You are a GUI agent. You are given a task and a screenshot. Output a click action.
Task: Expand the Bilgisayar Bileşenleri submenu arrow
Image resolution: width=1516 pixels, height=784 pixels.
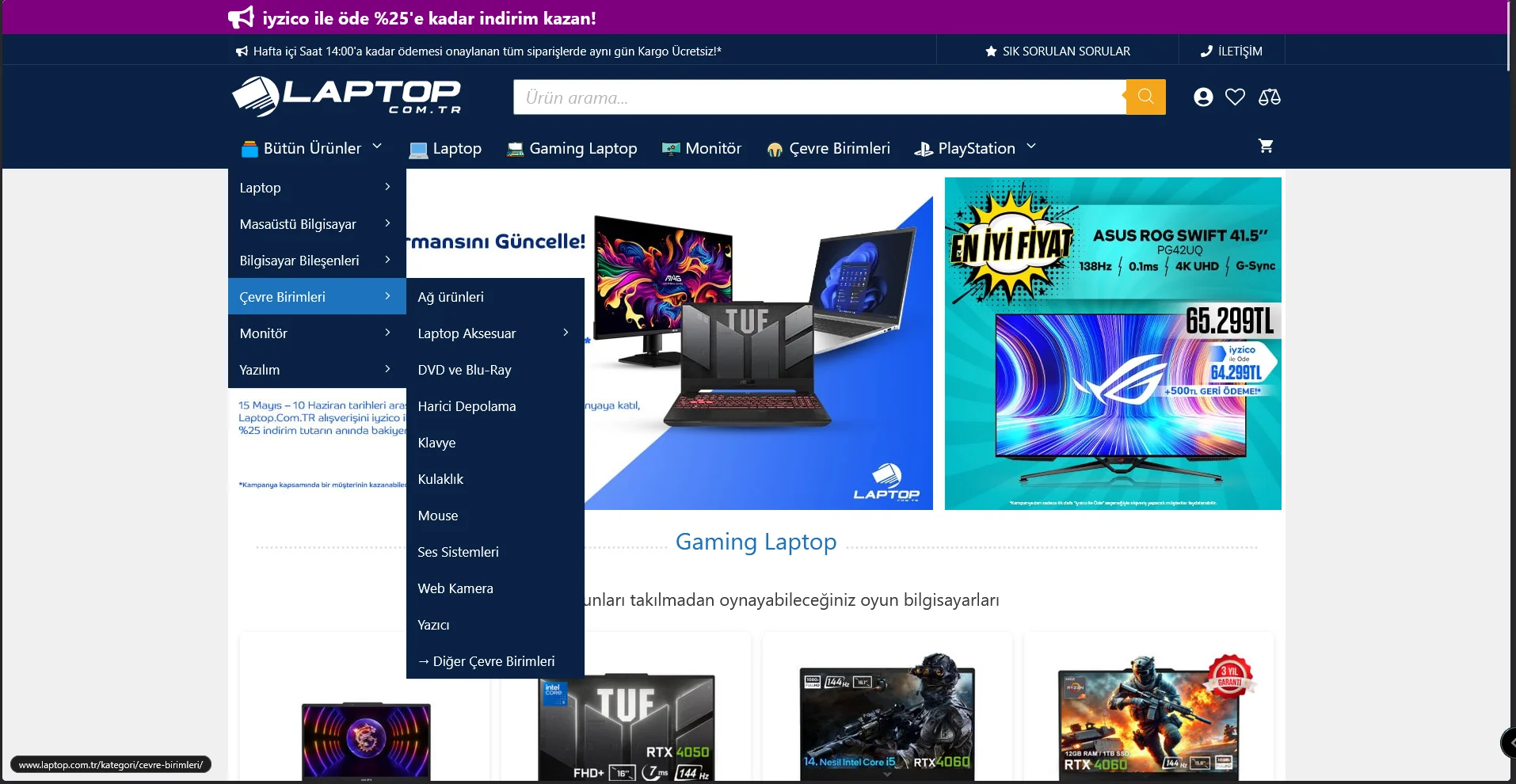pyautogui.click(x=387, y=260)
